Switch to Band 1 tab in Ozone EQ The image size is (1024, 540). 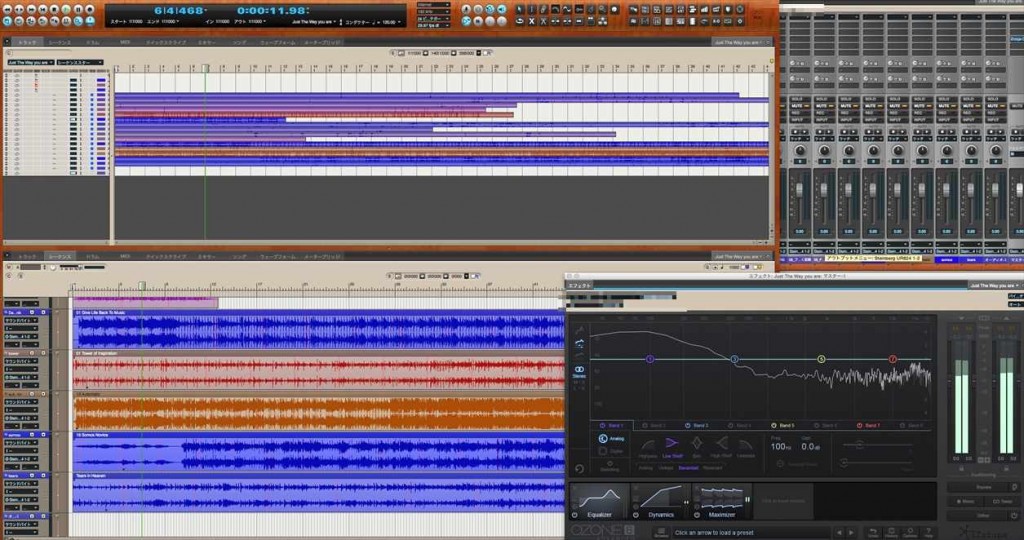[612, 426]
